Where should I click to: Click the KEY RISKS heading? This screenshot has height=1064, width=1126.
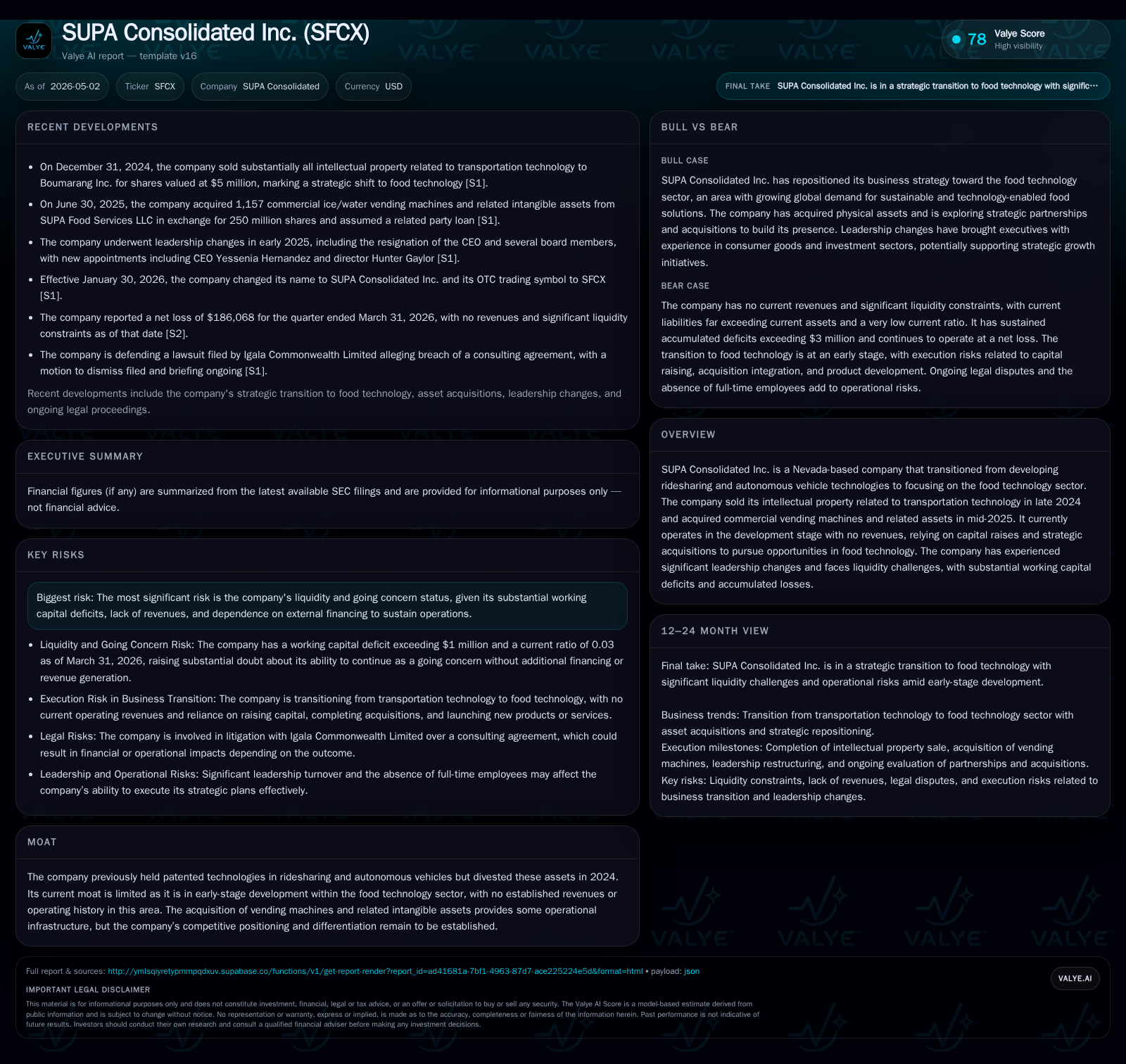56,555
